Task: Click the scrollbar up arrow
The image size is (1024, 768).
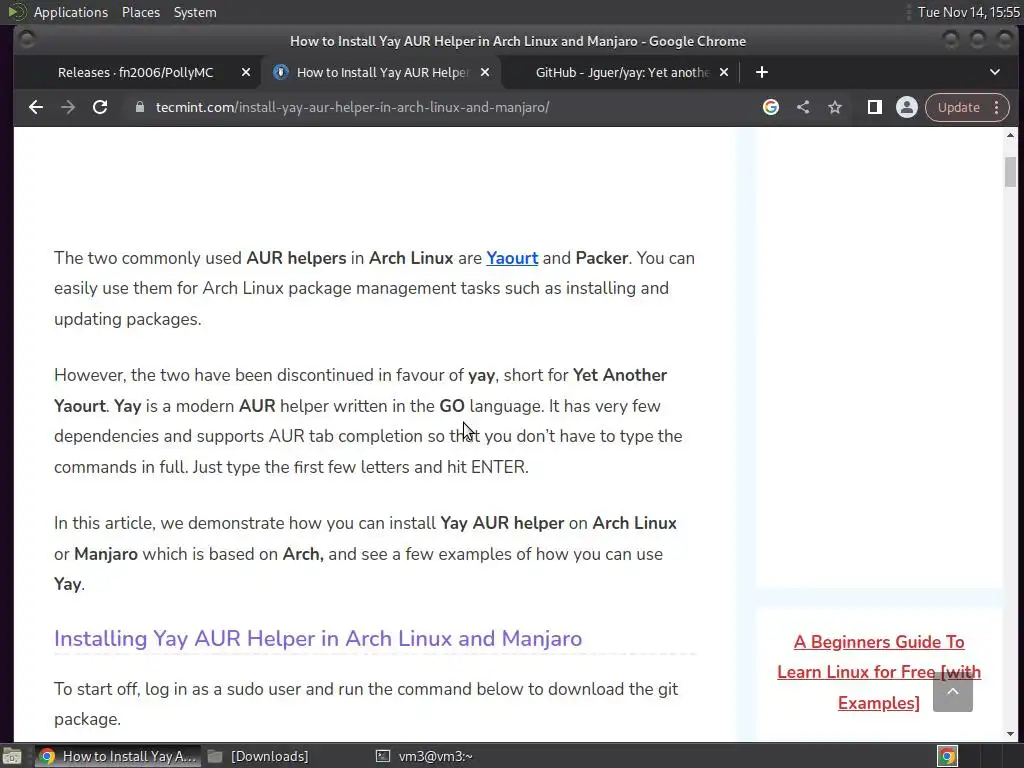Action: [1010, 135]
